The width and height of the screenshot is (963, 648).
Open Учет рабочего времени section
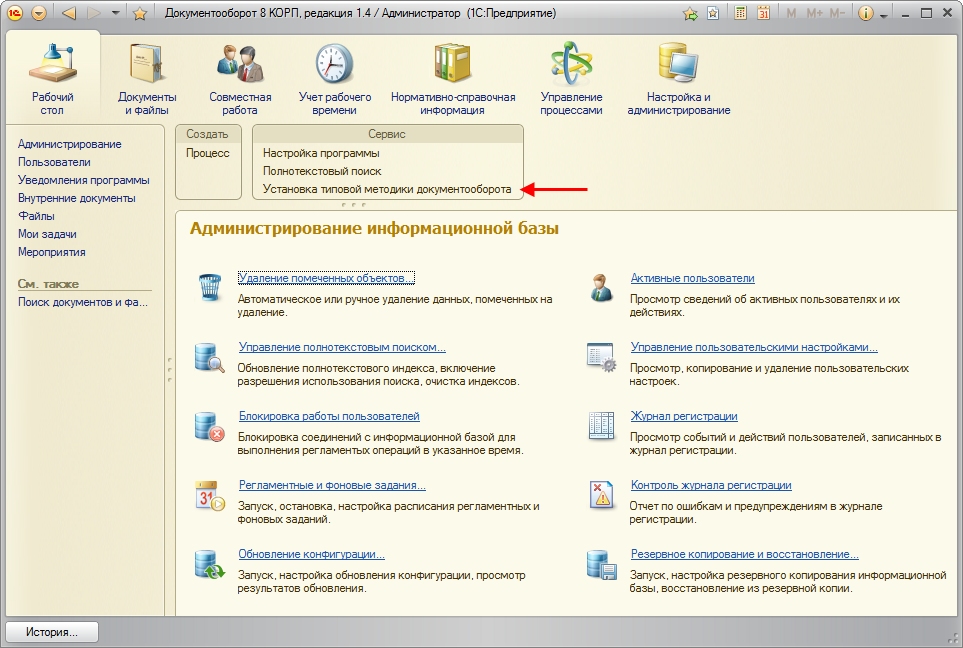335,78
